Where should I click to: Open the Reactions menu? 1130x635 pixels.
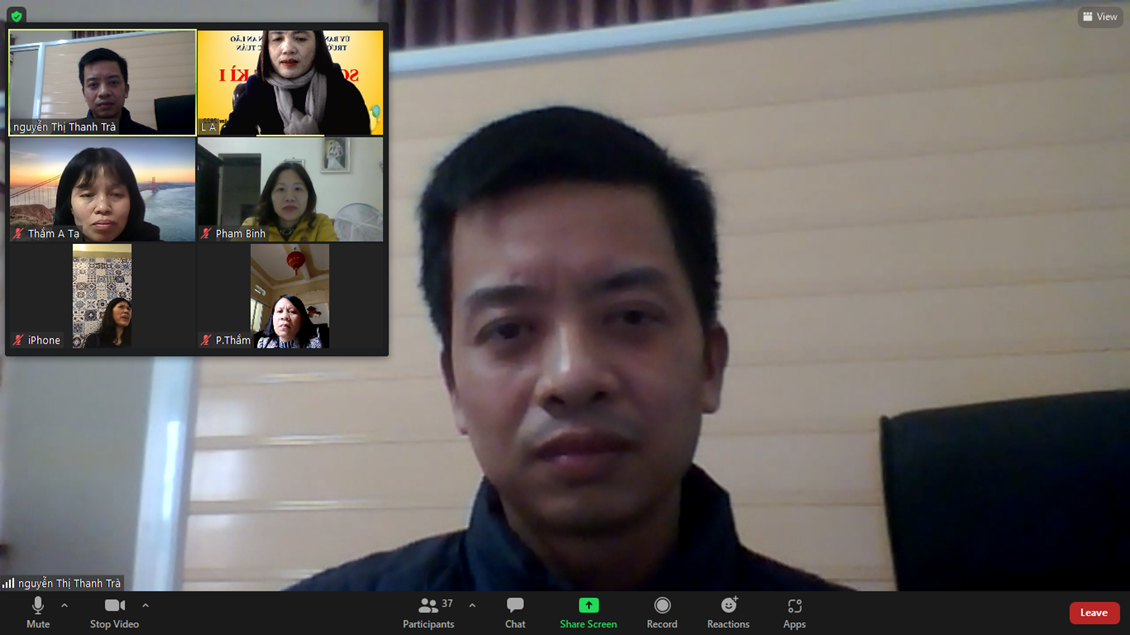pyautogui.click(x=728, y=611)
